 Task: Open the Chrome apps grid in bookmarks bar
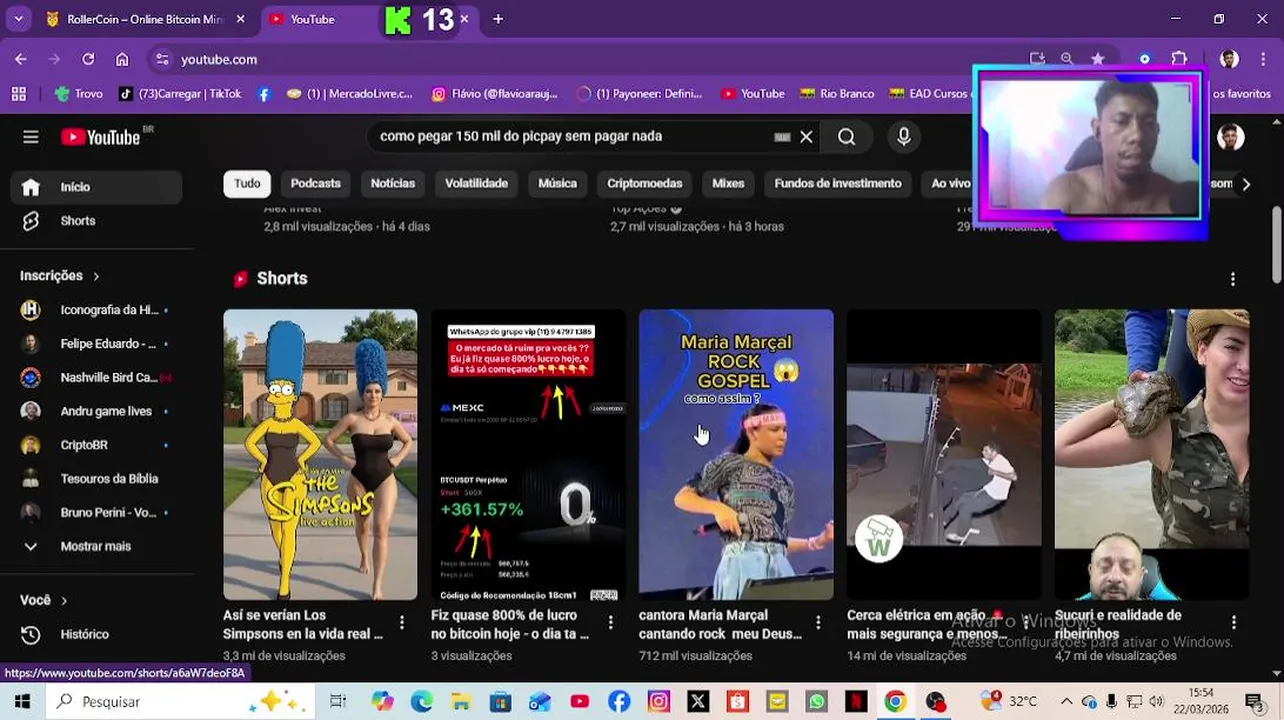click(x=18, y=94)
